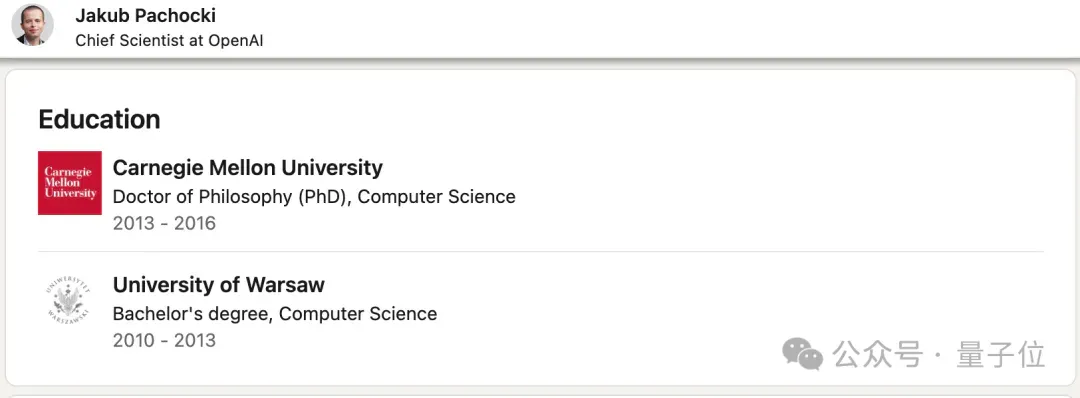Click the divider between the education entries
This screenshot has height=398, width=1080.
click(x=541, y=251)
